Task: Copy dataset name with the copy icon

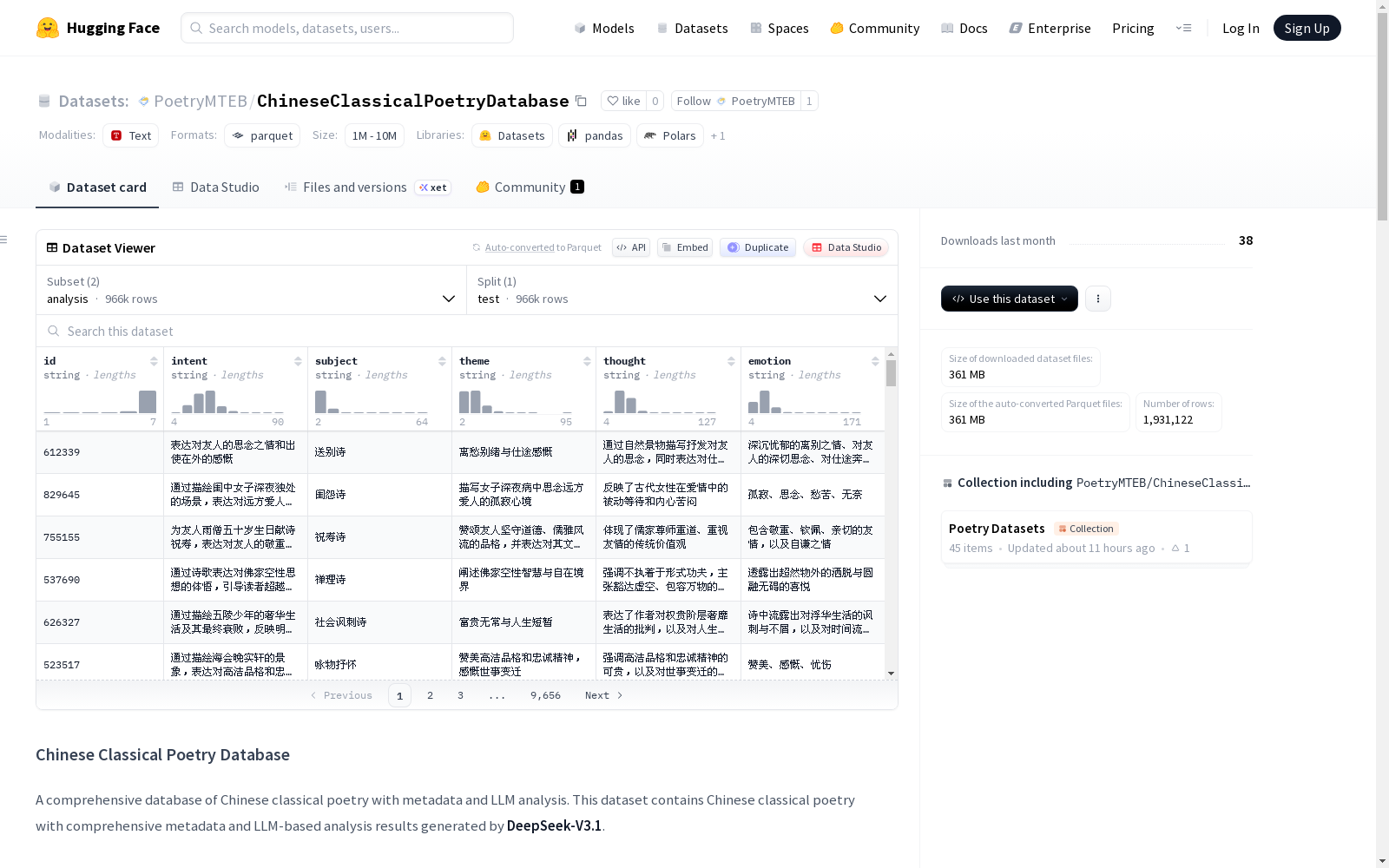Action: (582, 101)
